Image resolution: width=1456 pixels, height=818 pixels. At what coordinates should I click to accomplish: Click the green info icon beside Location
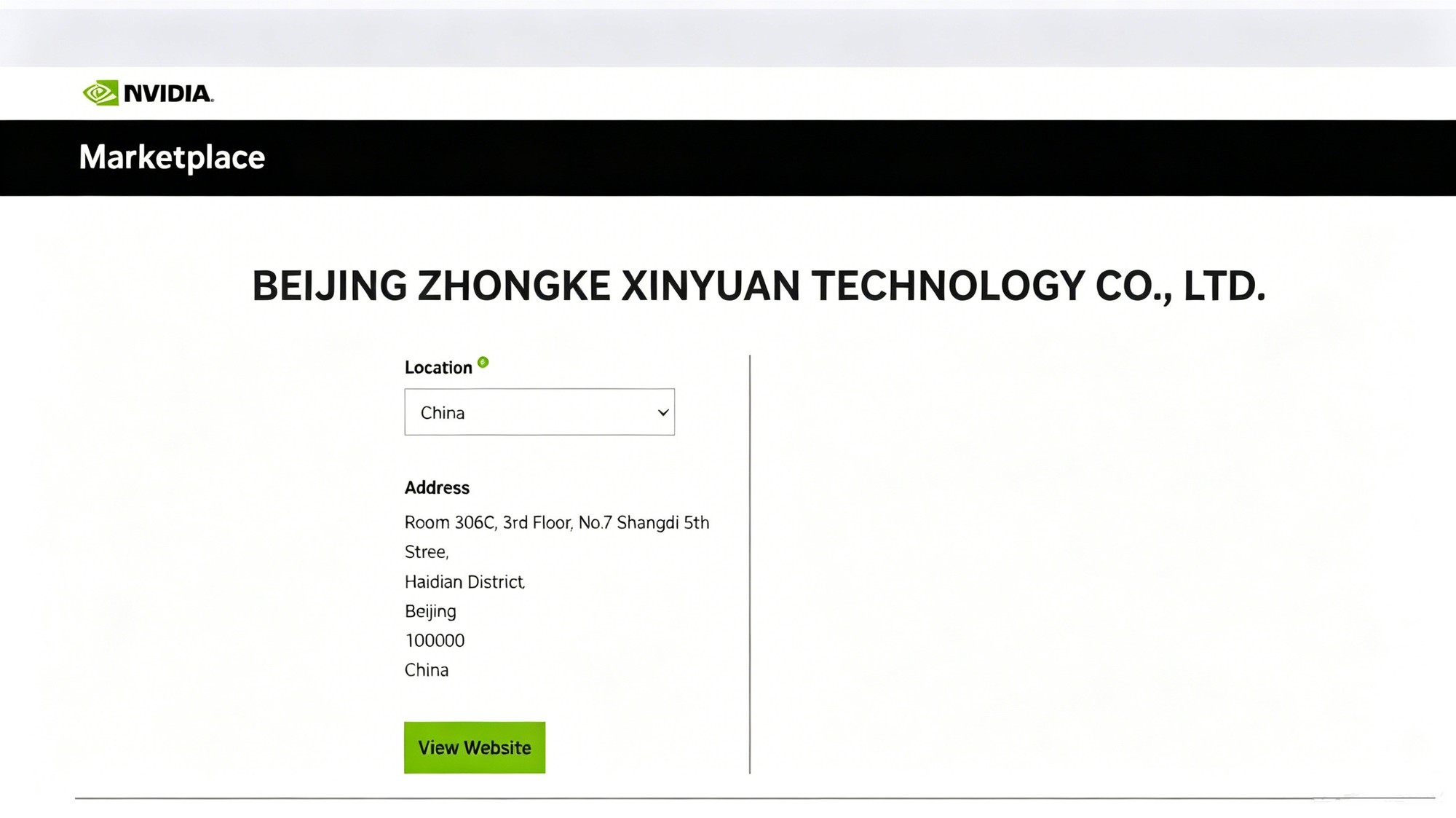click(483, 362)
